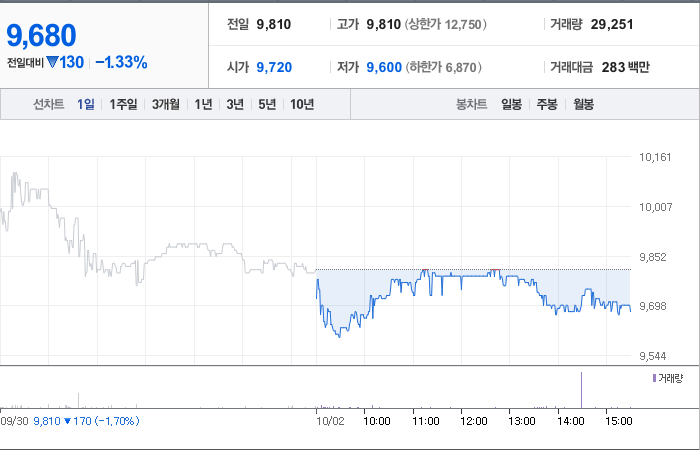Show the 월봉 candlestick chart
700x450 pixels.
[x=583, y=104]
